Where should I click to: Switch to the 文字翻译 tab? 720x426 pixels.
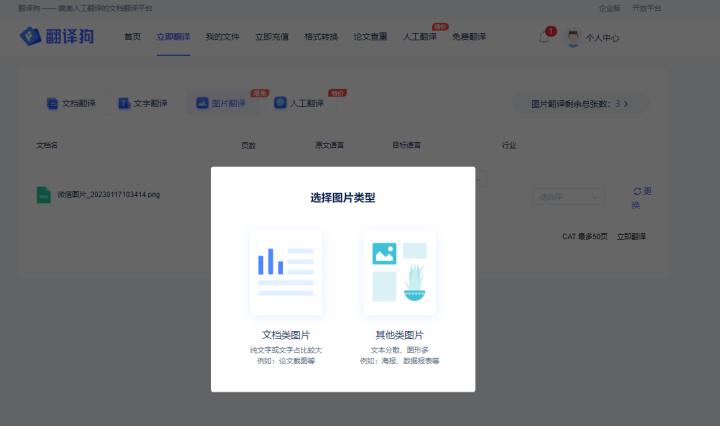143,103
